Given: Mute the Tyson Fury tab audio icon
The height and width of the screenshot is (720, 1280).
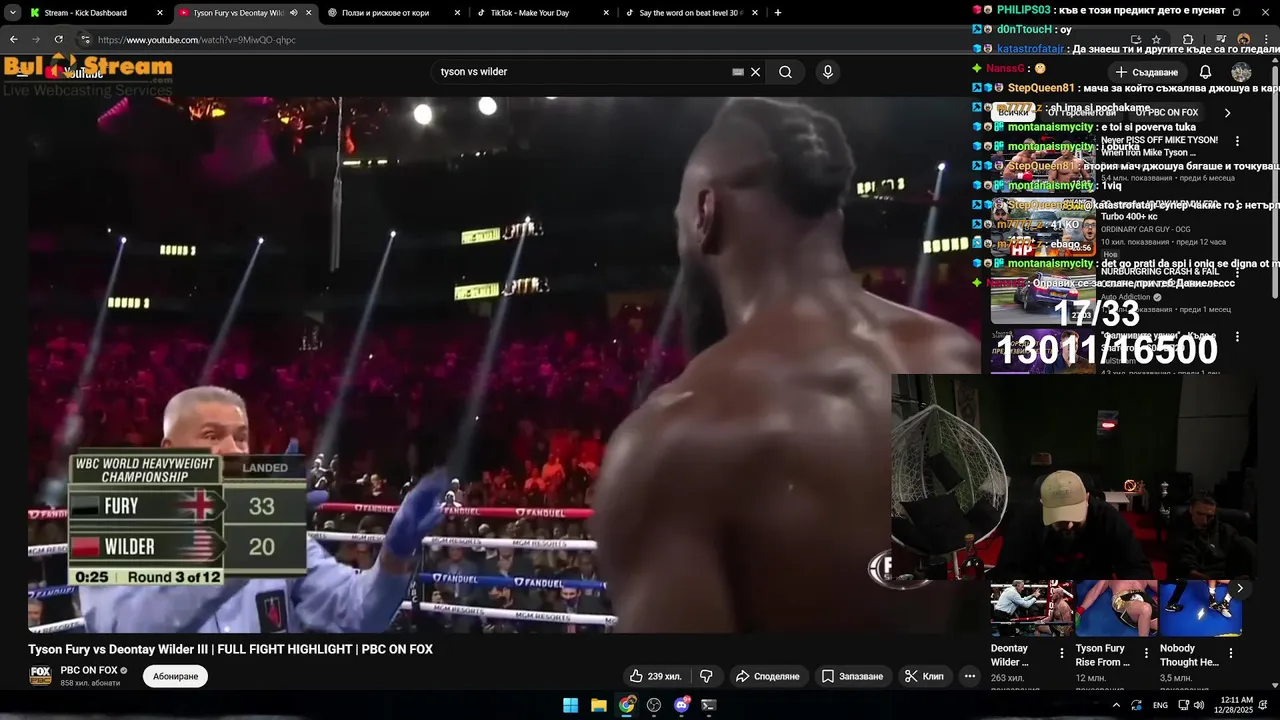Looking at the screenshot, I should click(294, 13).
